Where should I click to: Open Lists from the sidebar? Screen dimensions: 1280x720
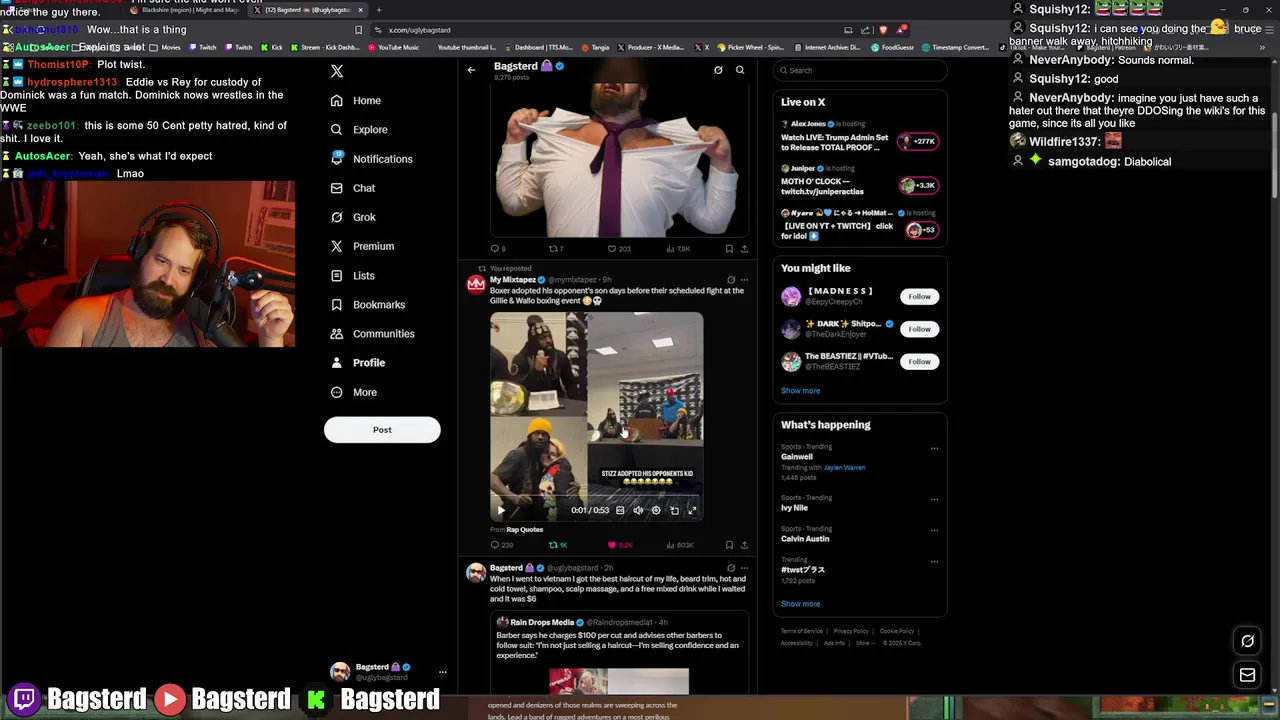coord(352,276)
